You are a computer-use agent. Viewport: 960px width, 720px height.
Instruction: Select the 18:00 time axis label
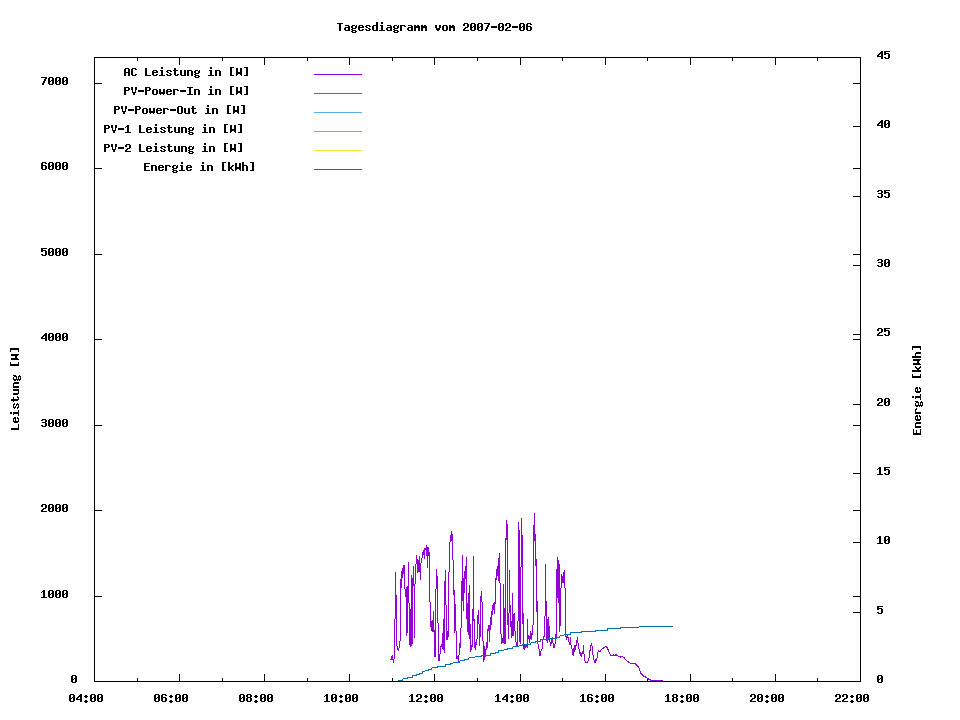coord(681,698)
